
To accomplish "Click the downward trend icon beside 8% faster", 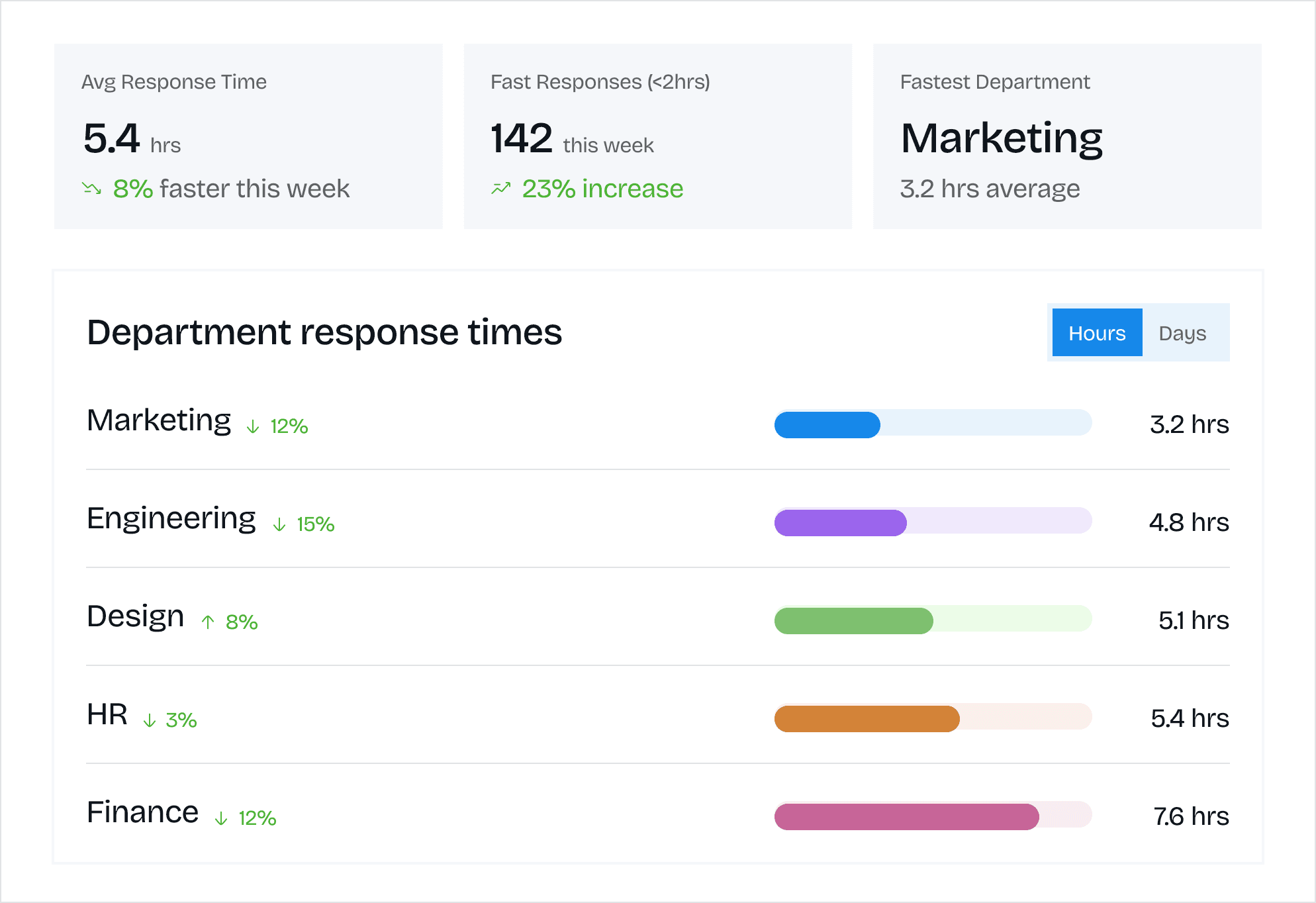I will [92, 189].
